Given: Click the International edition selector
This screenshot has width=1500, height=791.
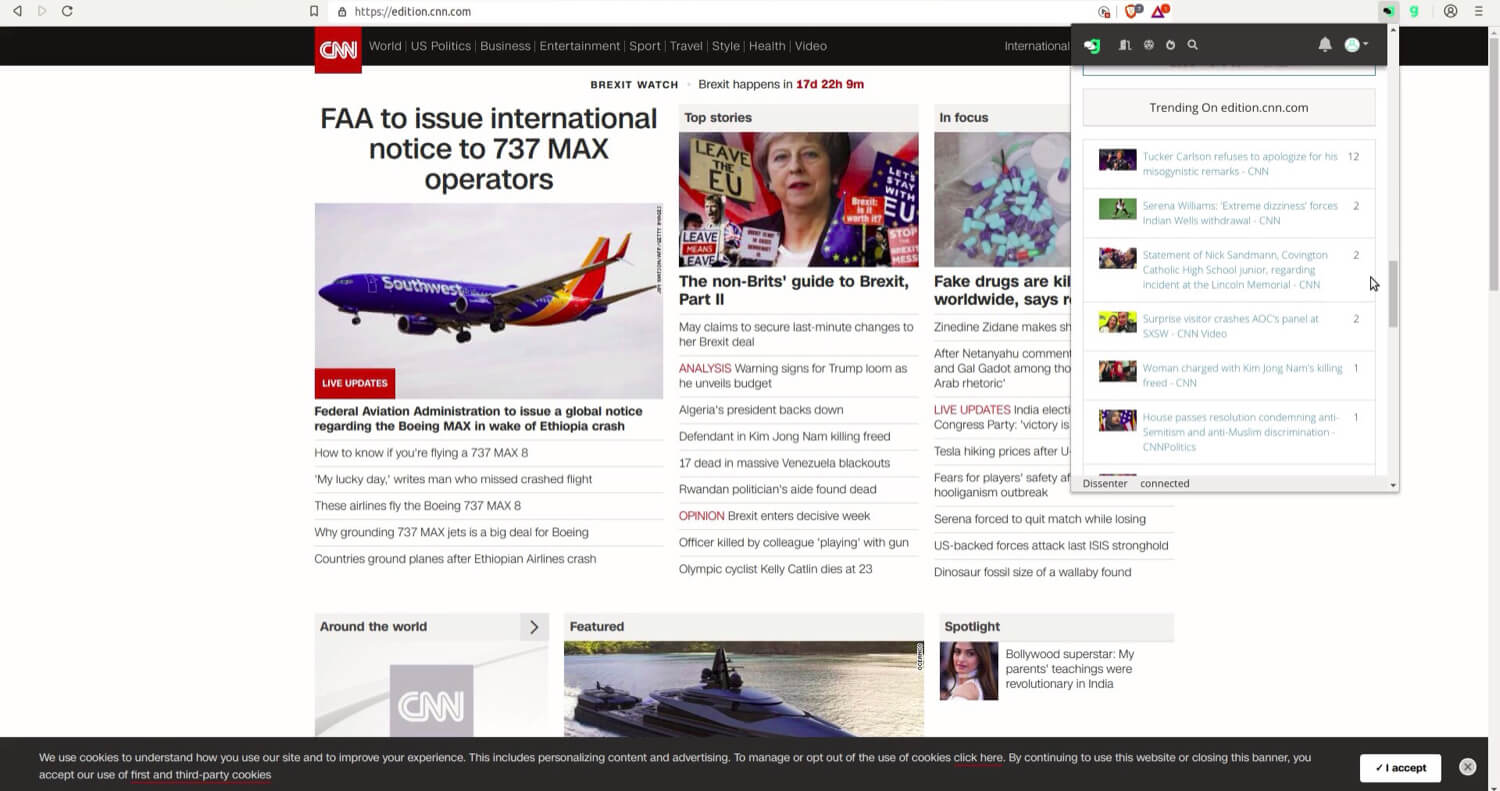Looking at the screenshot, I should 1037,46.
